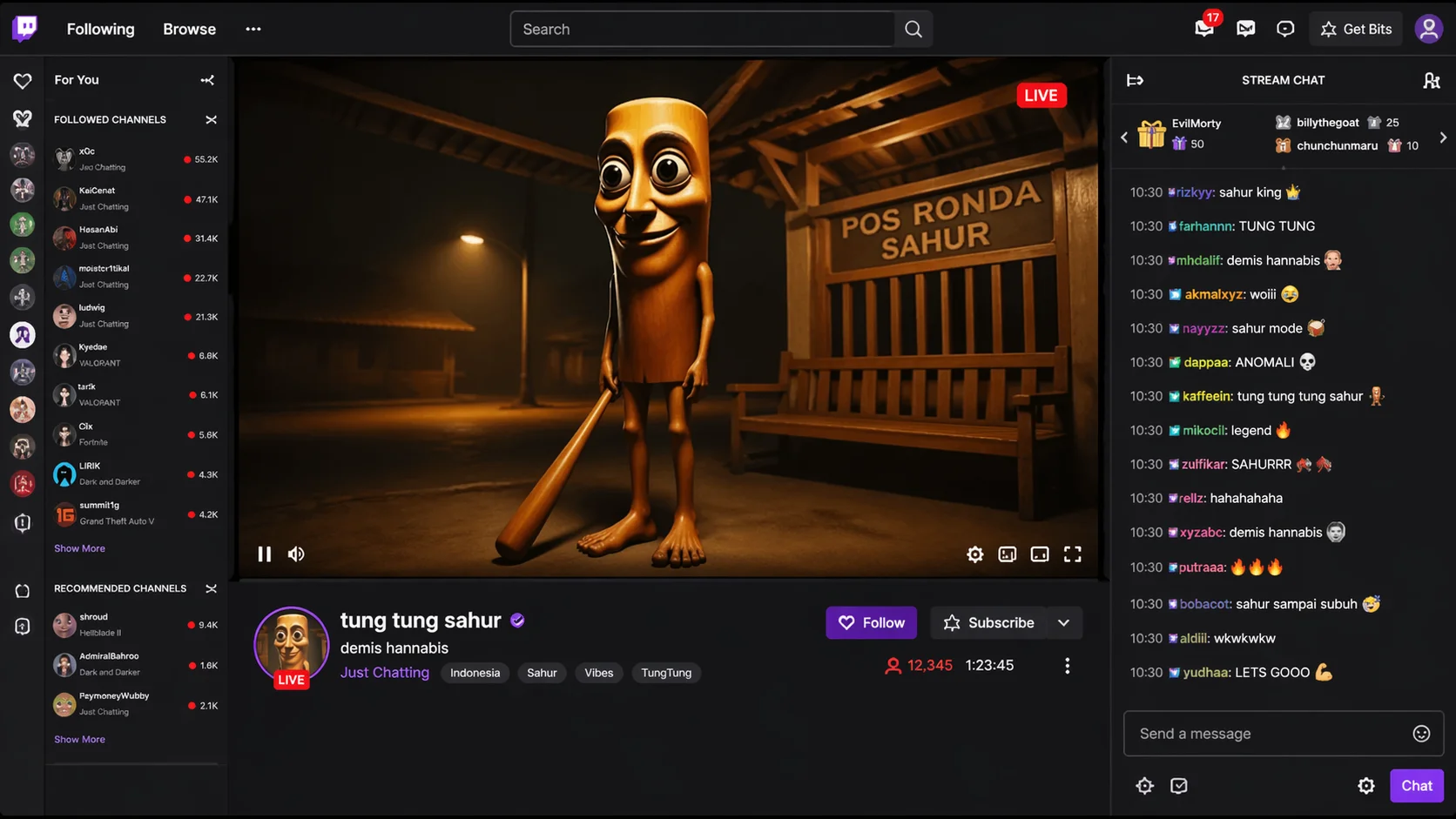Screen dimensions: 1456x819
Task: Open the Just Chatting category link
Action: pyautogui.click(x=384, y=673)
